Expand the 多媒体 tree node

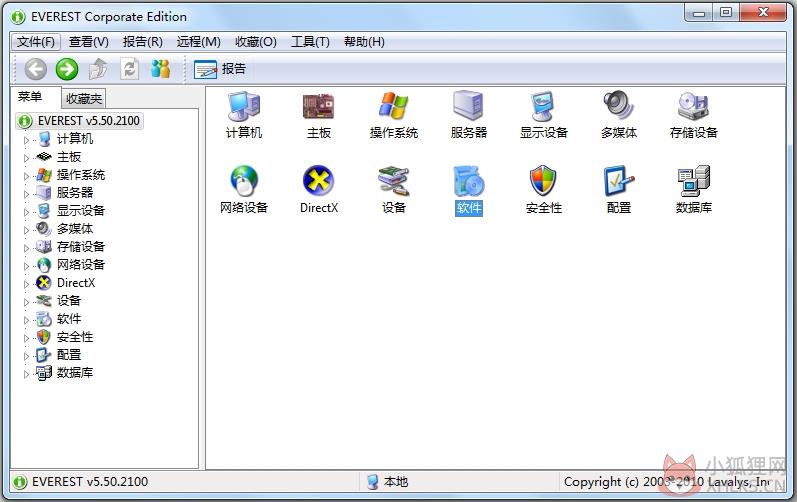26,230
